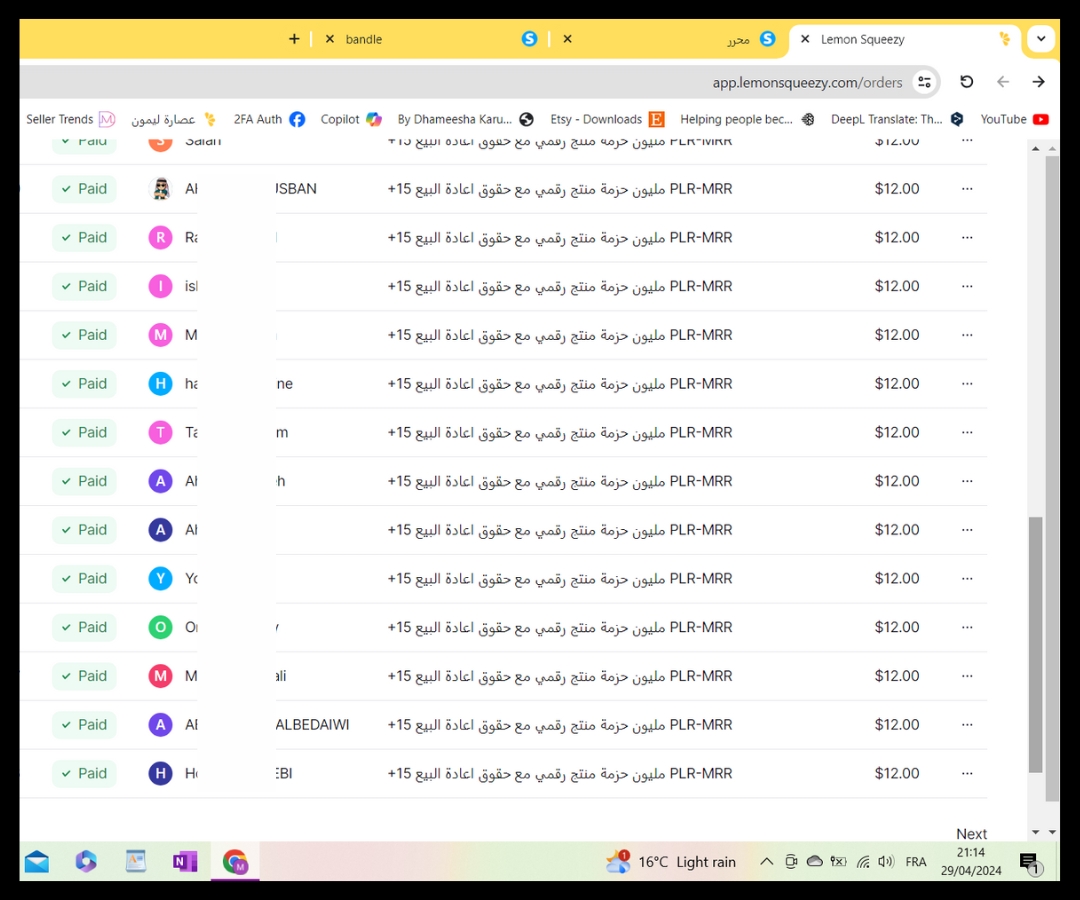Click the green O customer avatar

click(160, 628)
